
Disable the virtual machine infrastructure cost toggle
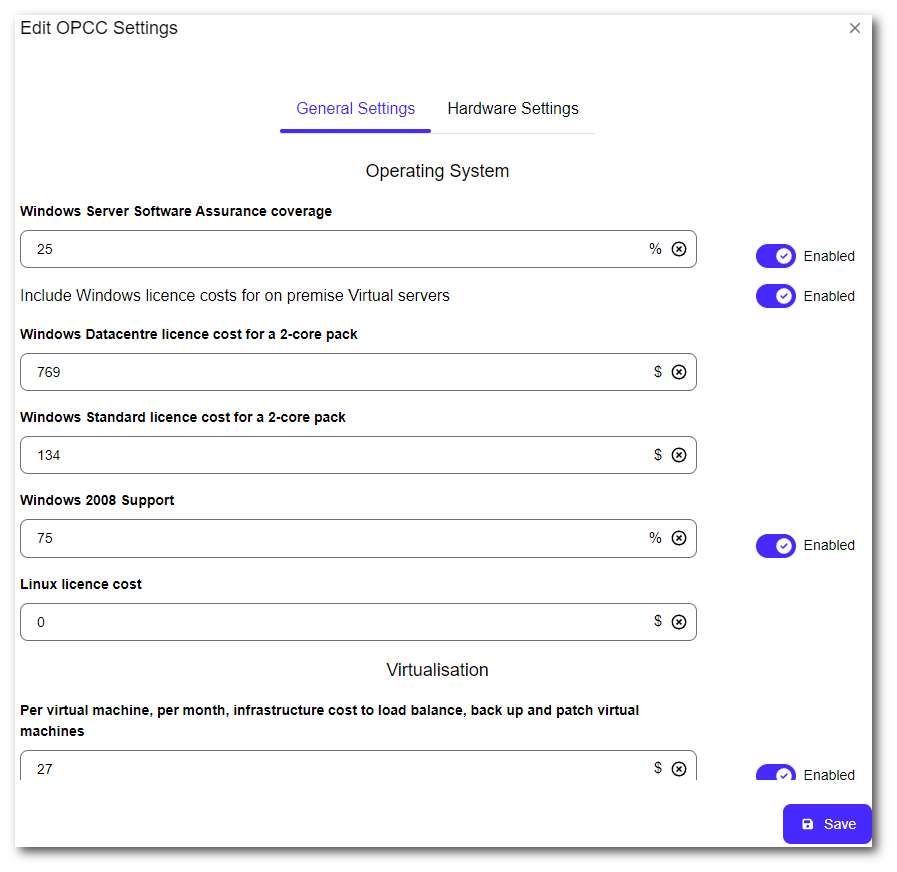click(x=775, y=773)
